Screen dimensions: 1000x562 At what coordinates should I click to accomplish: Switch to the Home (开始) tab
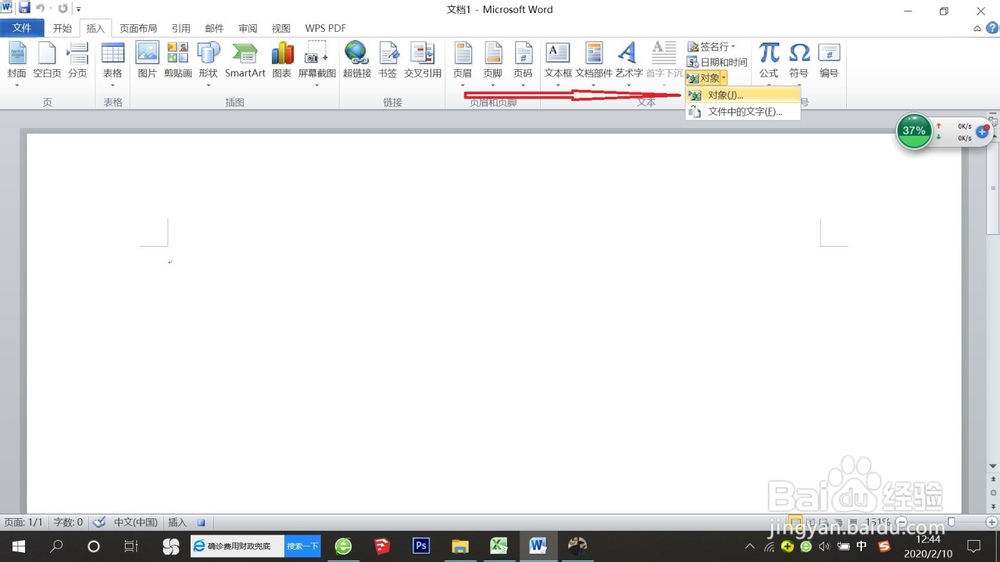click(62, 28)
